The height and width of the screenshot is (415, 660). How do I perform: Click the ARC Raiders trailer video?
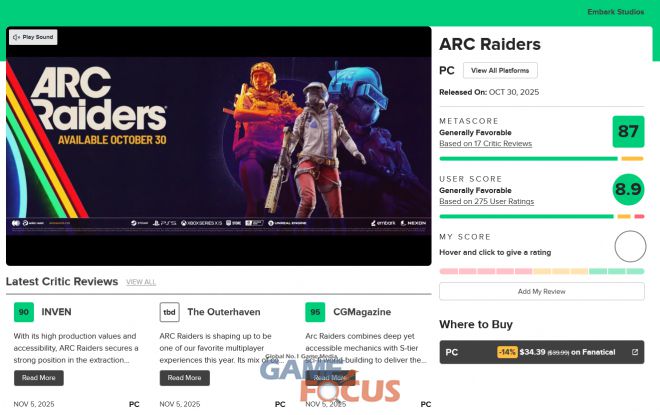(218, 146)
